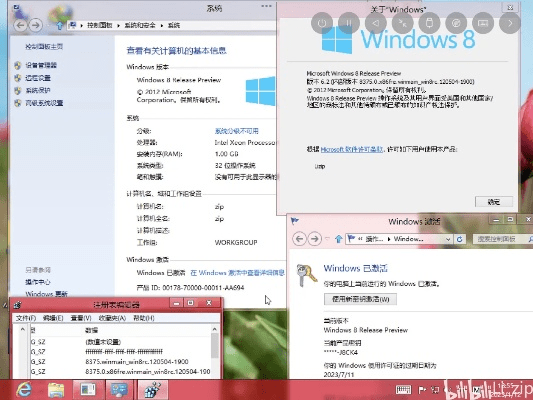The height and width of the screenshot is (400, 533).
Task: Open the touch keyboard tray icon
Action: click(403, 389)
